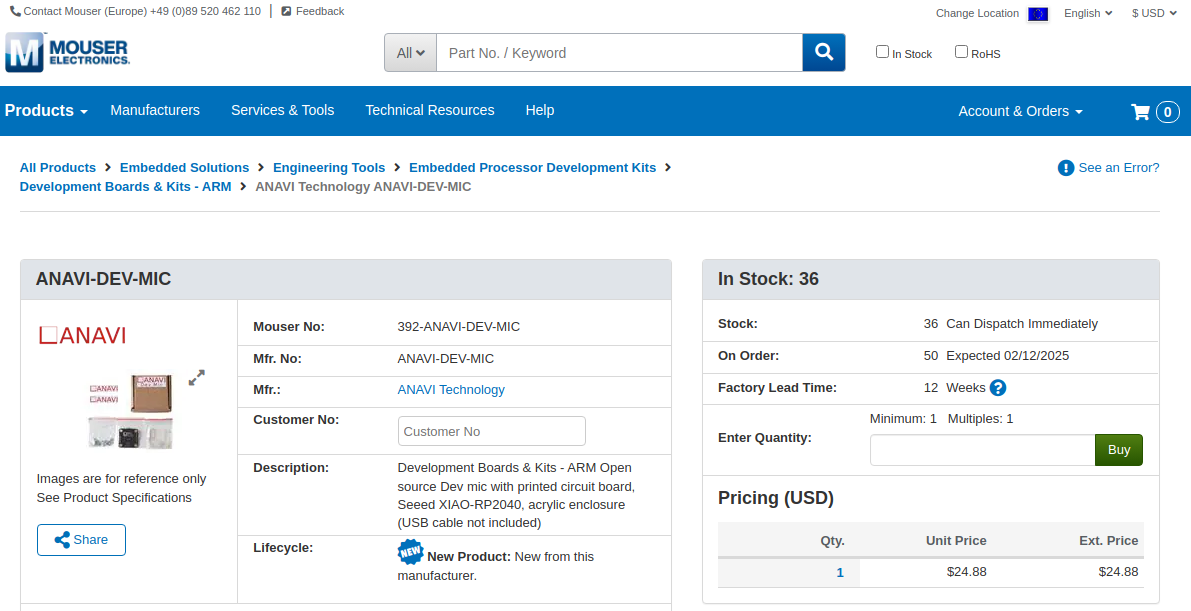Click the See an Error alert icon
This screenshot has width=1191, height=611.
1066,168
